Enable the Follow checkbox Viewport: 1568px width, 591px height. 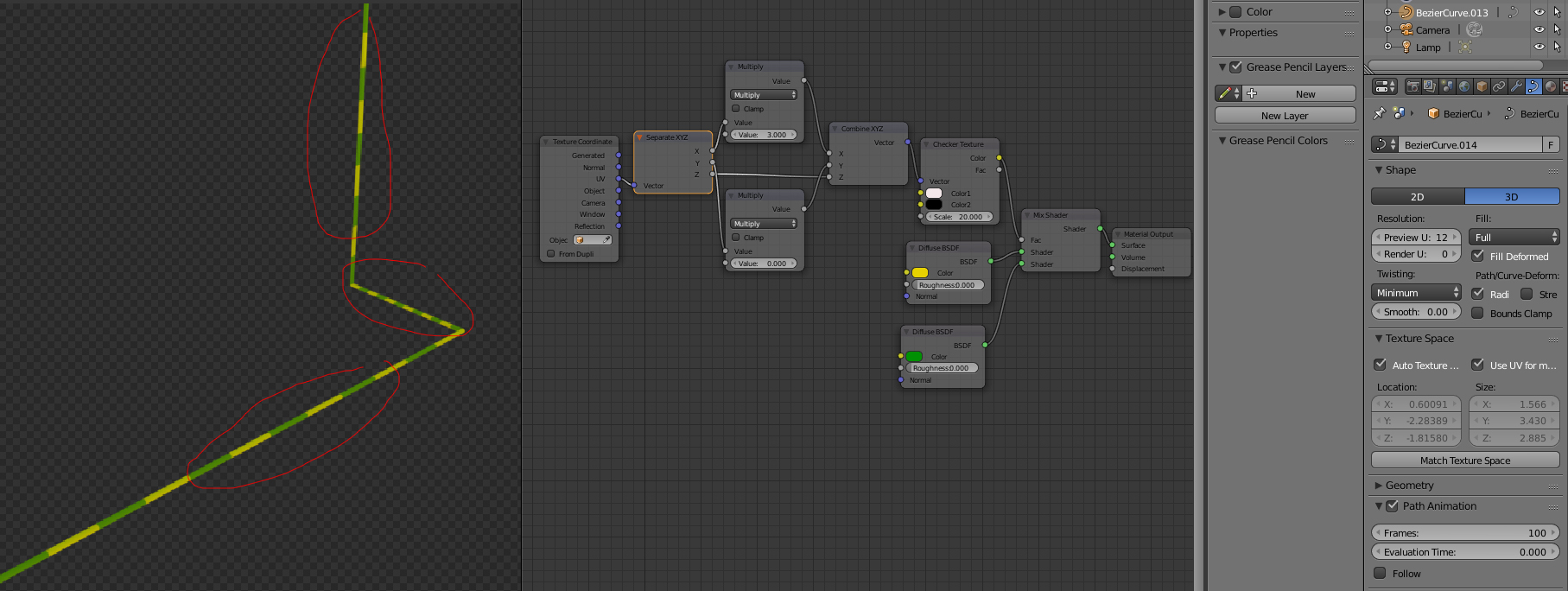[1381, 573]
